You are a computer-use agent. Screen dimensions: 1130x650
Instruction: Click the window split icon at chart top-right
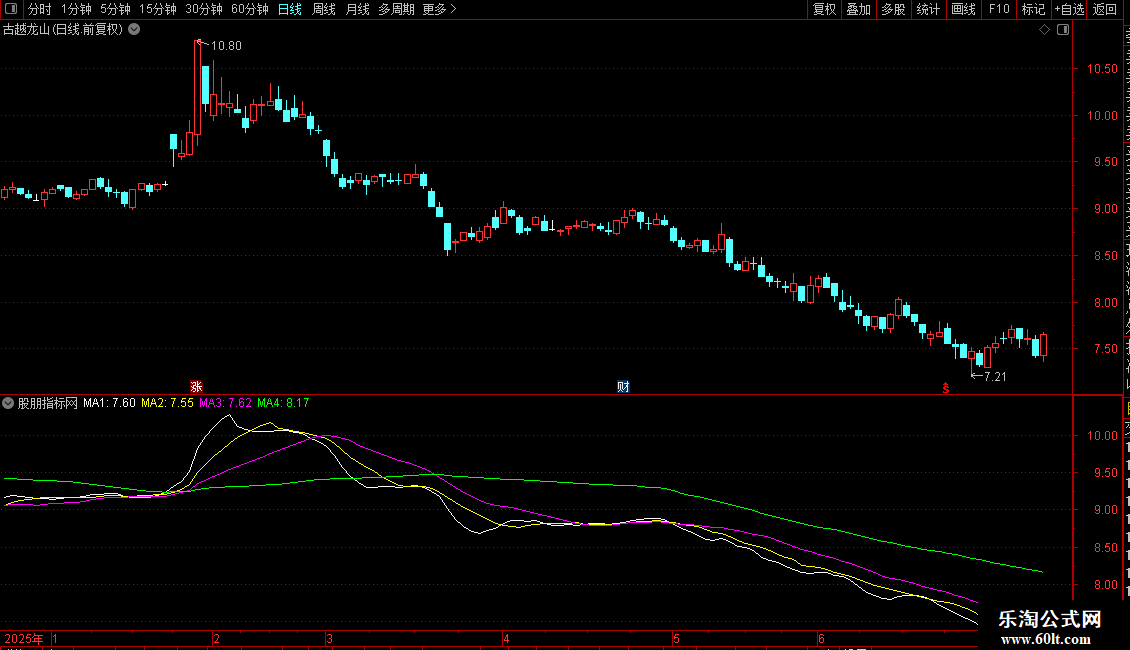[x=1063, y=30]
